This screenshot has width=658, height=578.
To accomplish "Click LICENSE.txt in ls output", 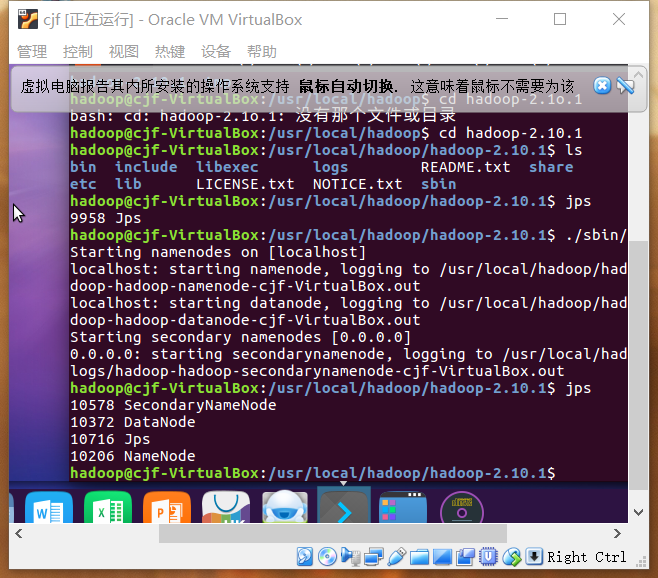I will pyautogui.click(x=245, y=184).
